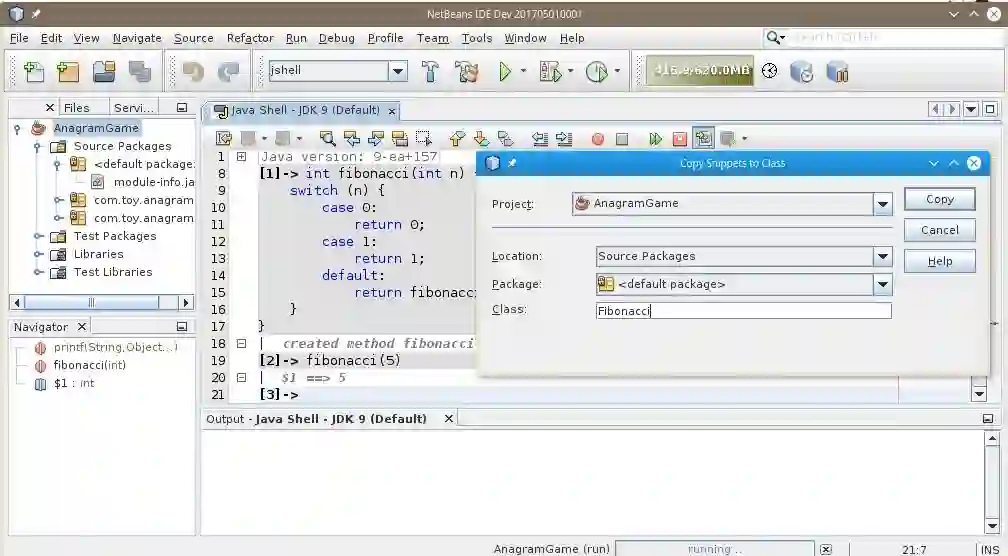Click the Toggle Bookmark icon
This screenshot has width=1008, height=556.
(506, 138)
